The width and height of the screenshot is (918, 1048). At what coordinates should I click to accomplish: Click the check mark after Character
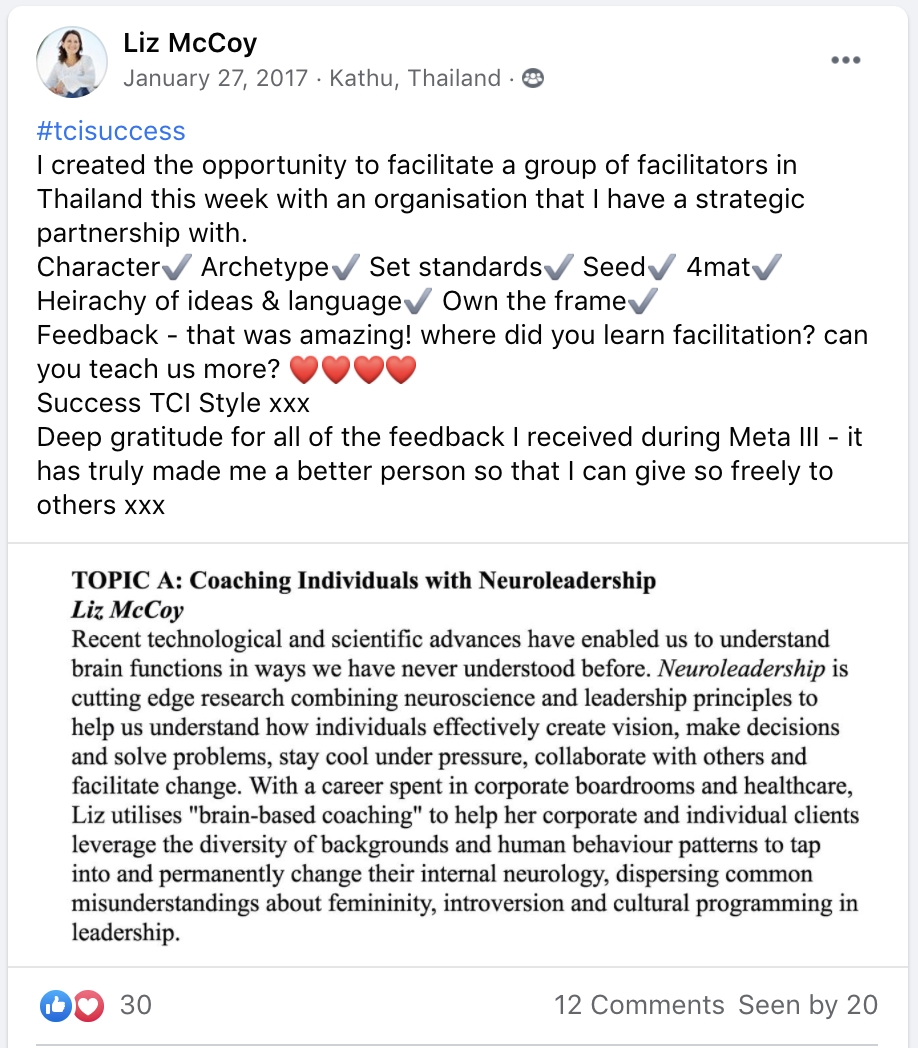[x=177, y=267]
